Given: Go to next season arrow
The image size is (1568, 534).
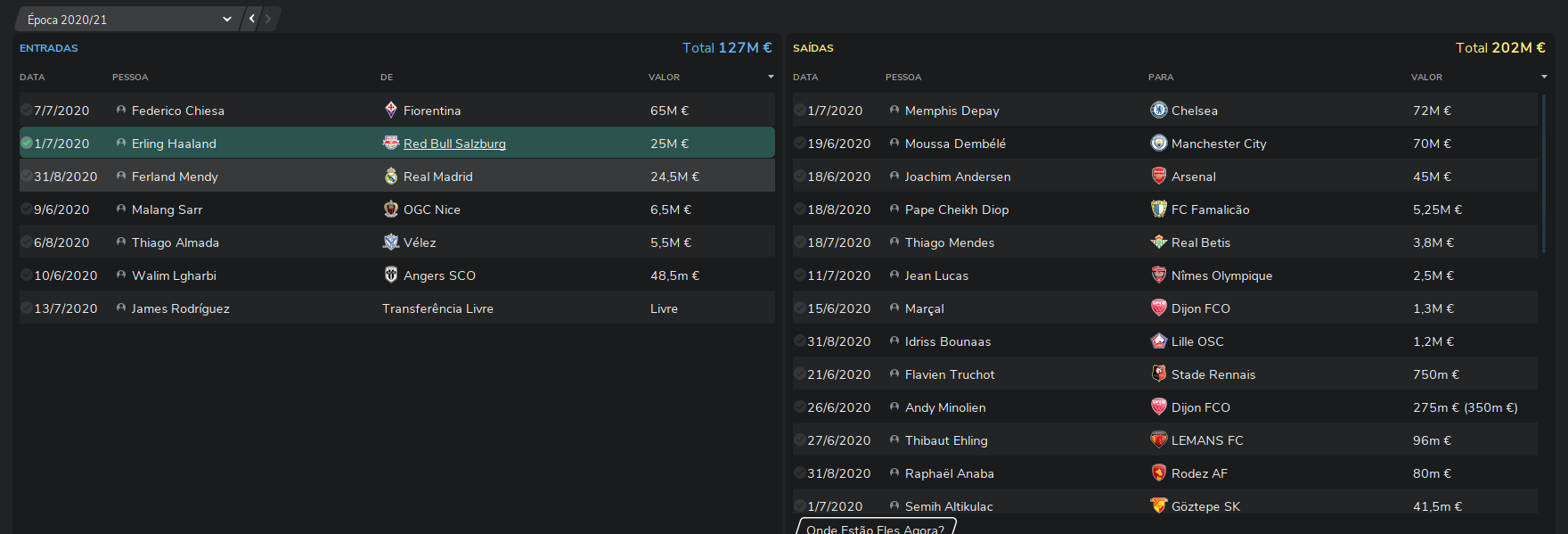Looking at the screenshot, I should [x=267, y=19].
